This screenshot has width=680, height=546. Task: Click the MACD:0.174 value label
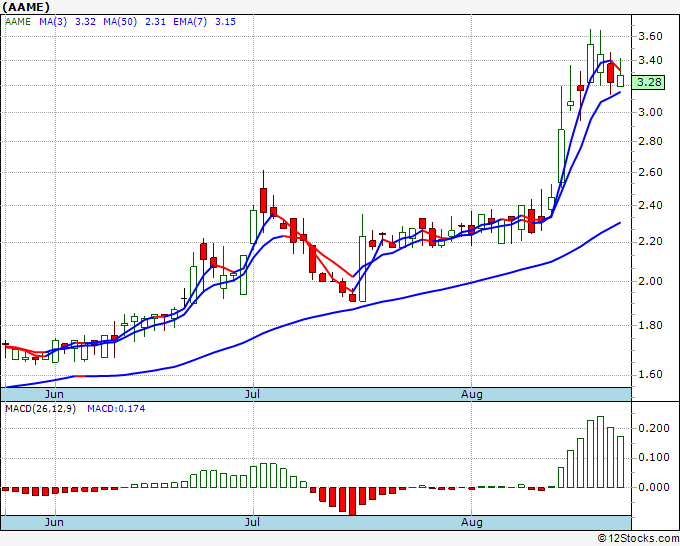(116, 409)
